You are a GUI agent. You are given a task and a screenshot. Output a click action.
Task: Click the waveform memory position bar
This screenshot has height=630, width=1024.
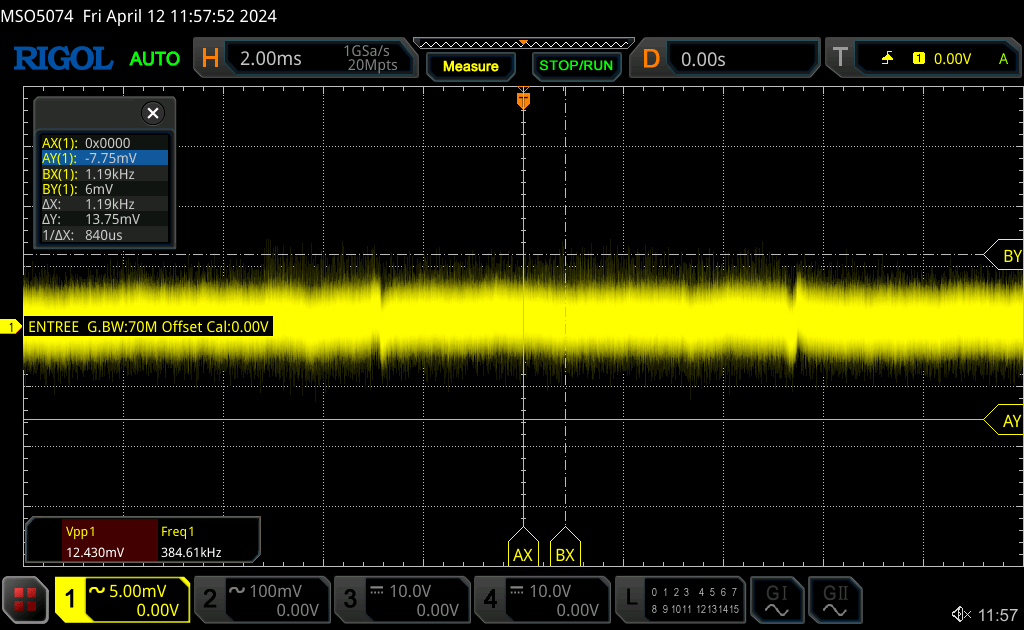(x=524, y=44)
